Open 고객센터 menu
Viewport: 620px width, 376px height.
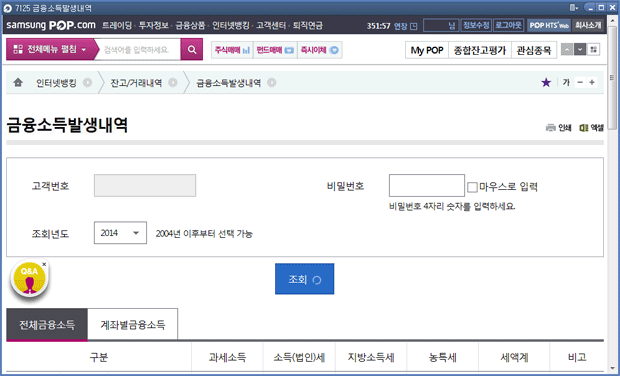point(271,25)
